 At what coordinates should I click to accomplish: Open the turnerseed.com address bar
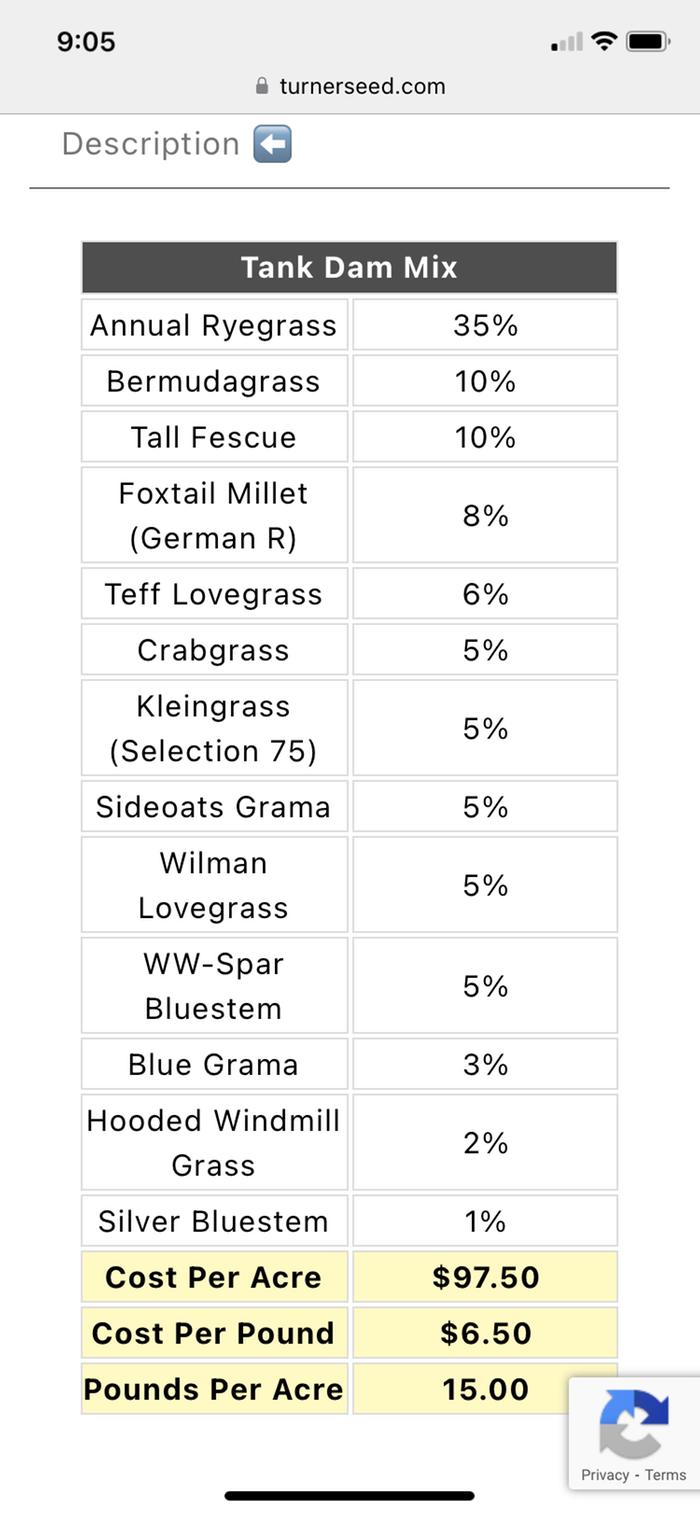coord(350,86)
